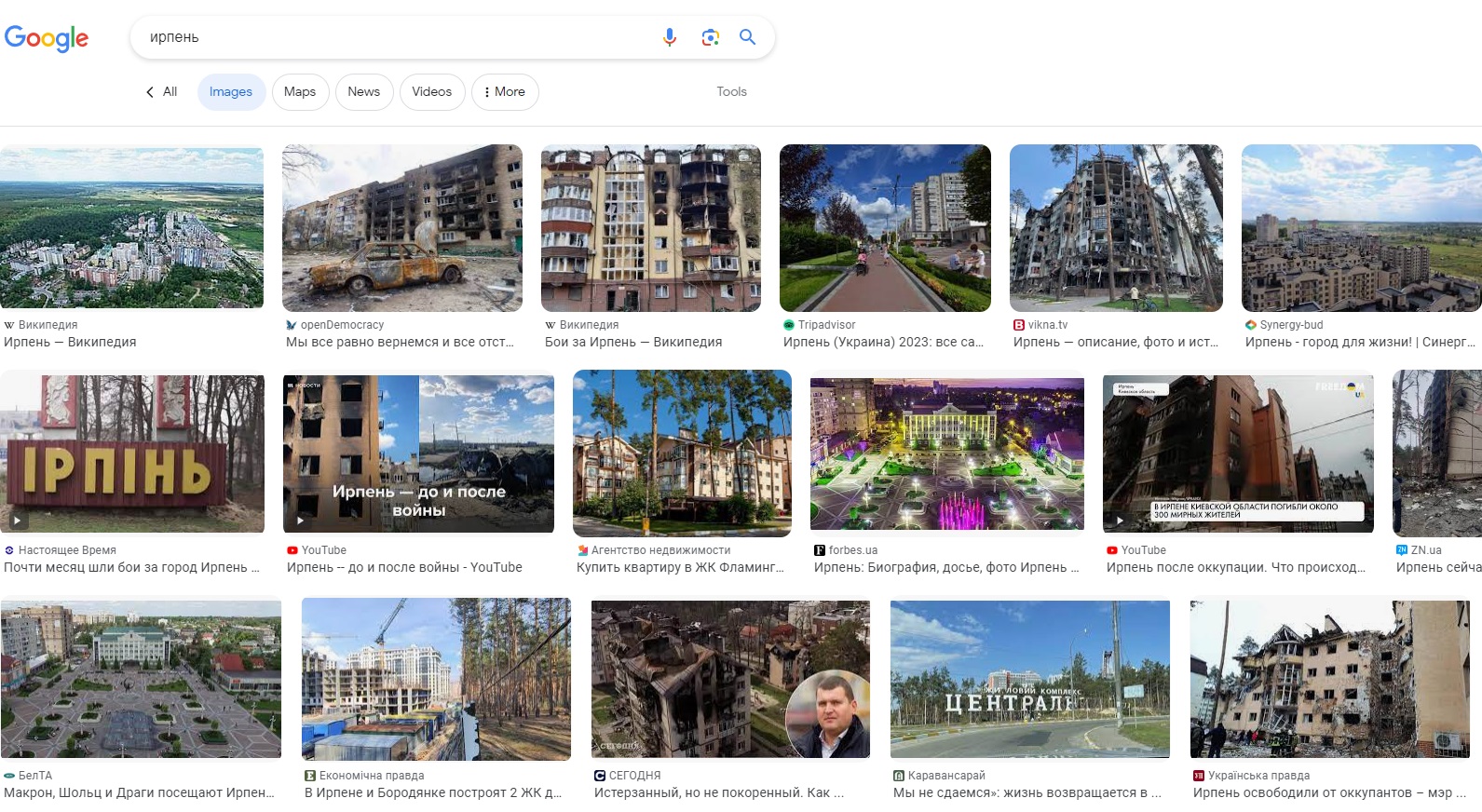1482x812 pixels.
Task: Click the forbes.ua source favicon
Action: [820, 550]
